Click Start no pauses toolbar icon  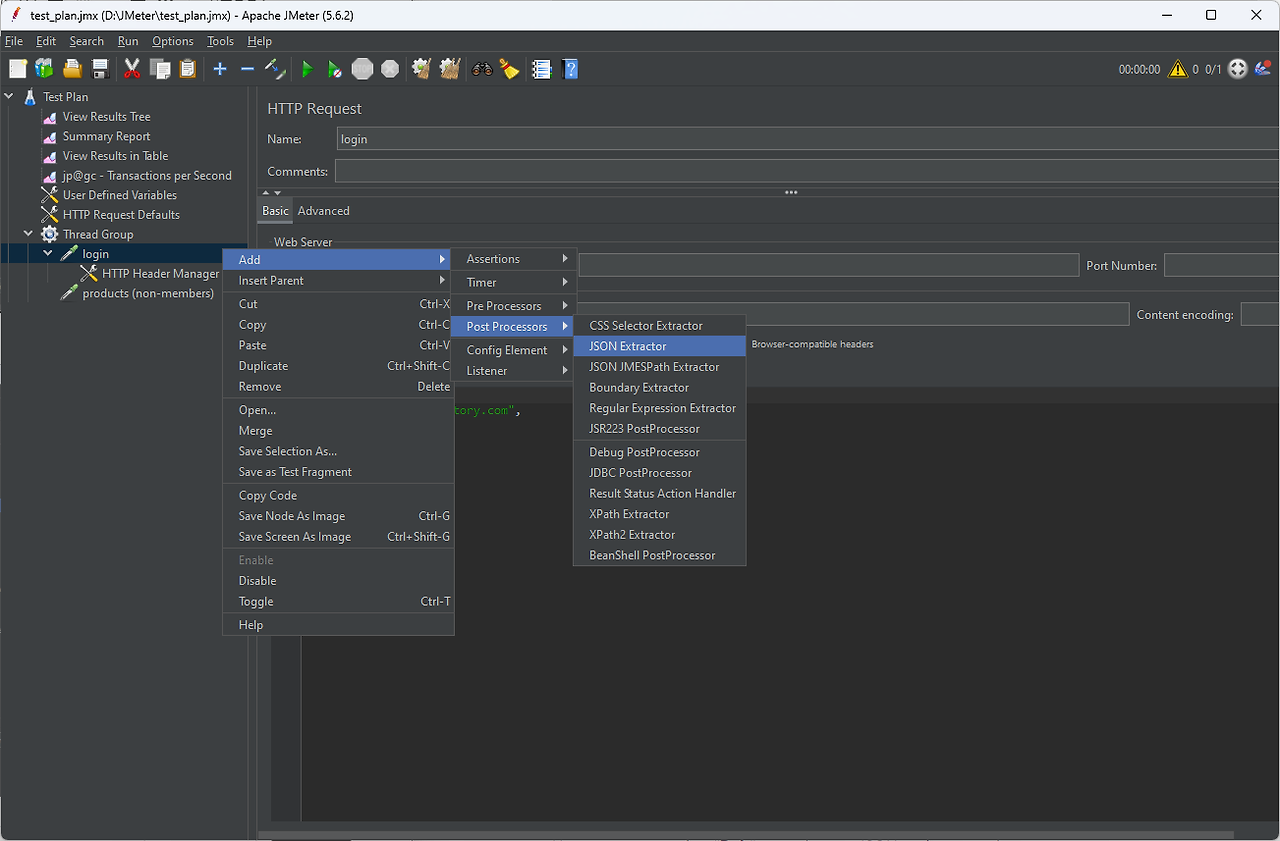point(335,69)
